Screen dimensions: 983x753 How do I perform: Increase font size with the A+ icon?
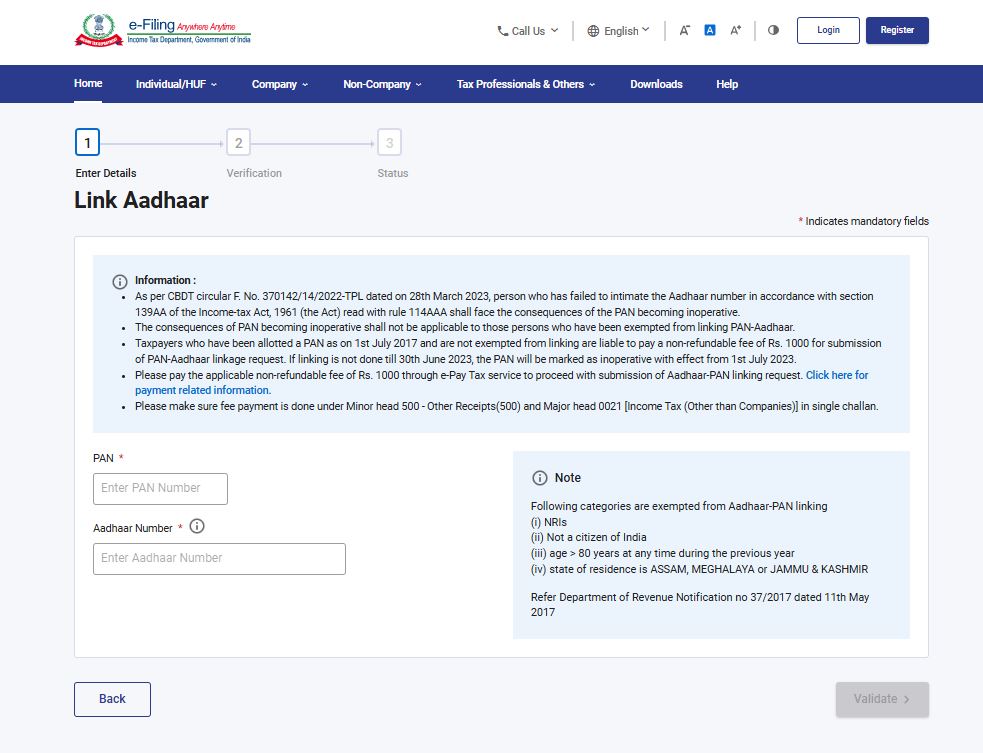click(735, 30)
